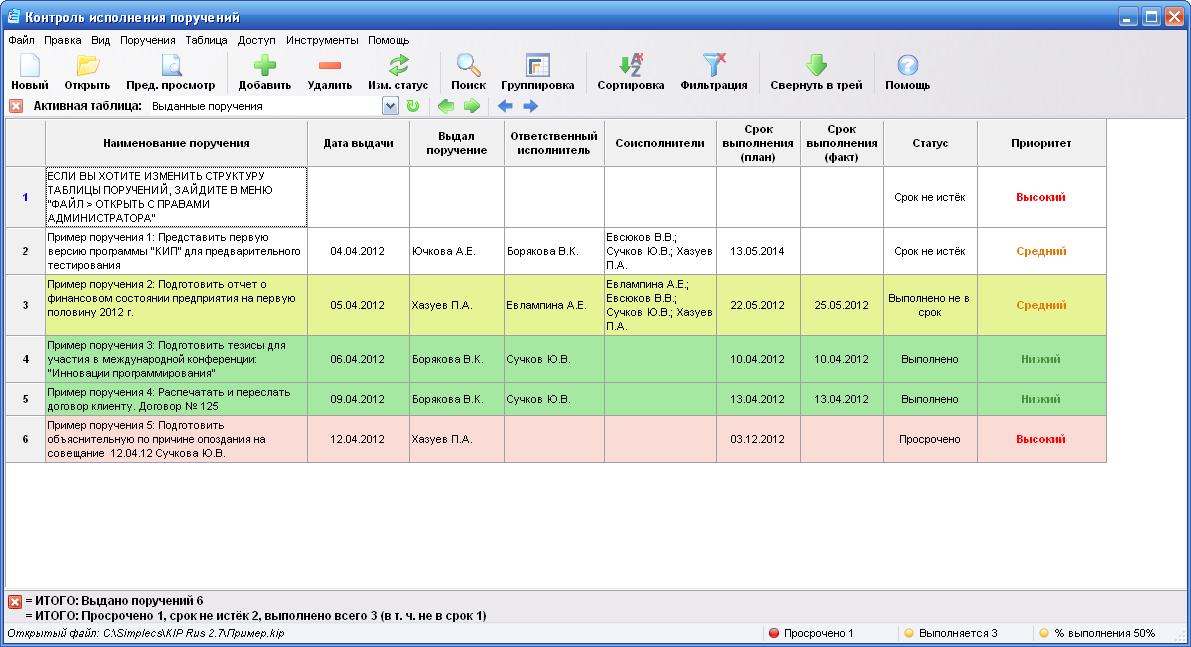This screenshot has height=647, width=1191.
Task: Open Поиск search tool
Action: (x=468, y=72)
